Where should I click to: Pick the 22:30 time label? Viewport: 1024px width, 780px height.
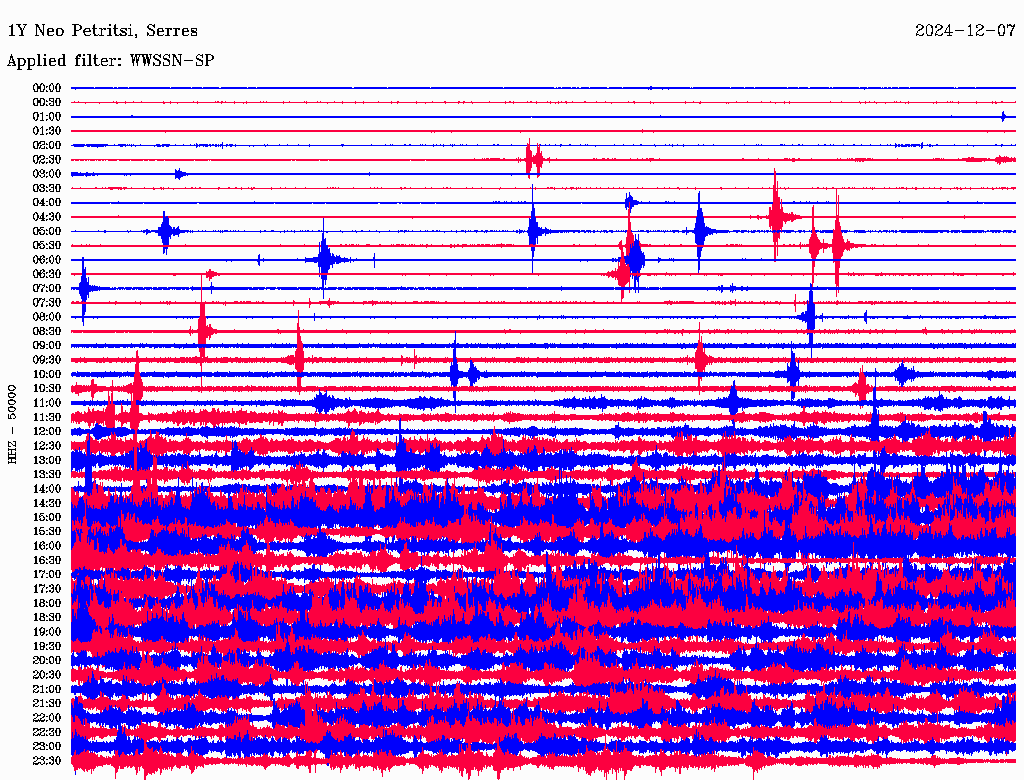47,732
